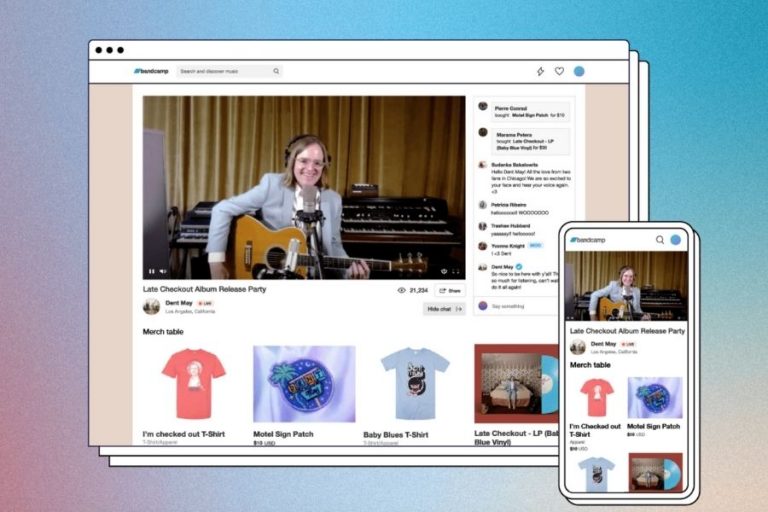The width and height of the screenshot is (768, 512).
Task: Open the Baby Blues T-Shirt product image
Action: click(415, 384)
